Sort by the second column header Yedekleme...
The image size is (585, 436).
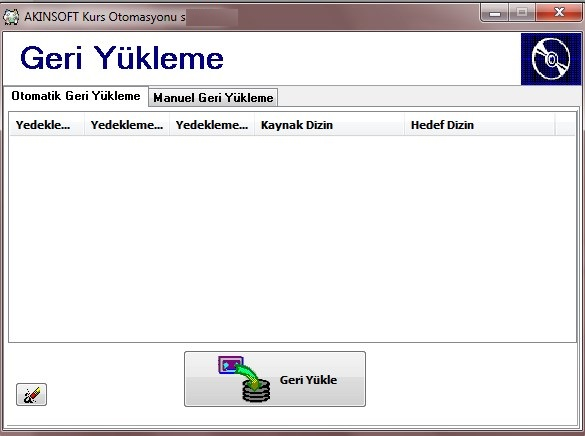(x=127, y=125)
